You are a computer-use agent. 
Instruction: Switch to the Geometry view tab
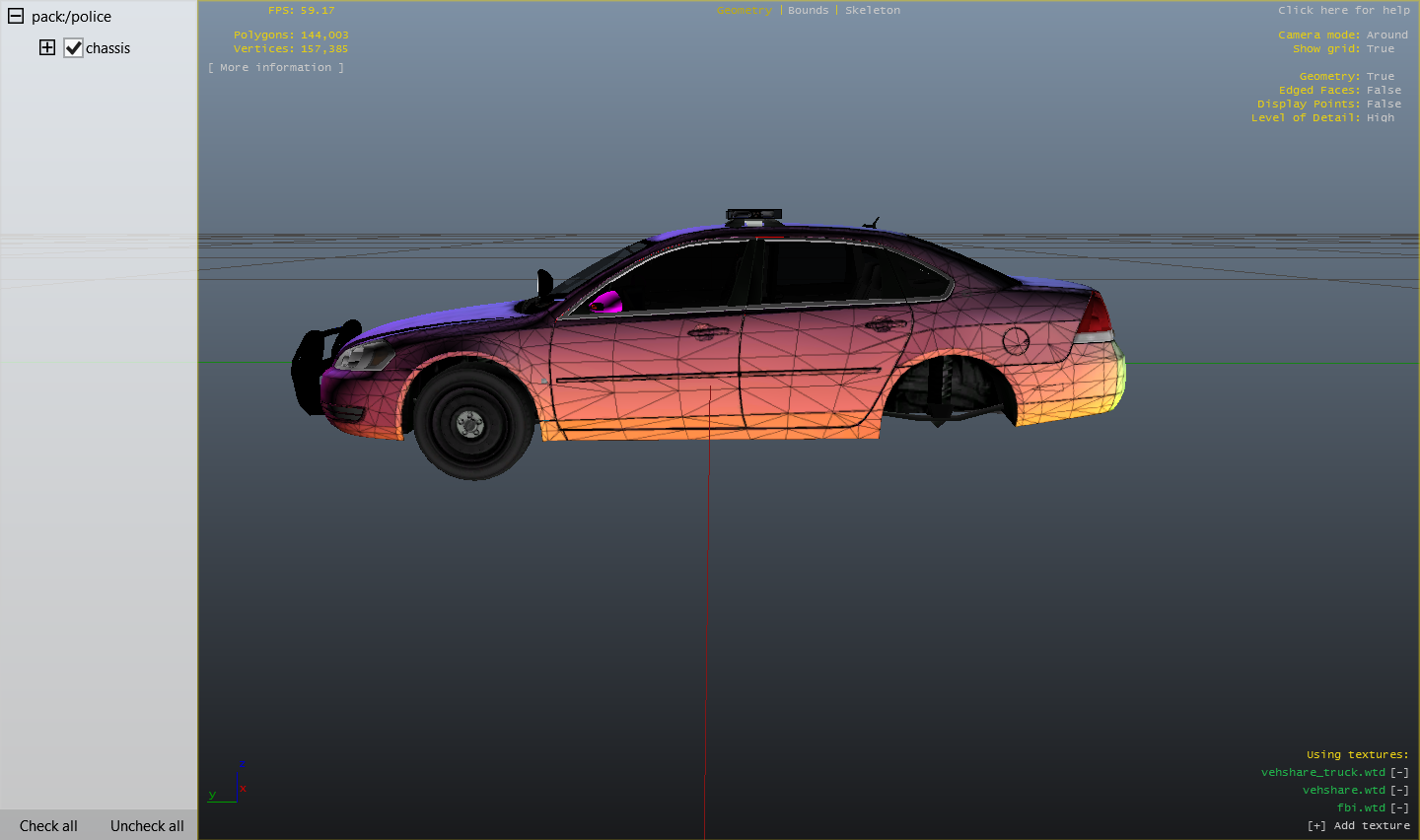[x=744, y=11]
